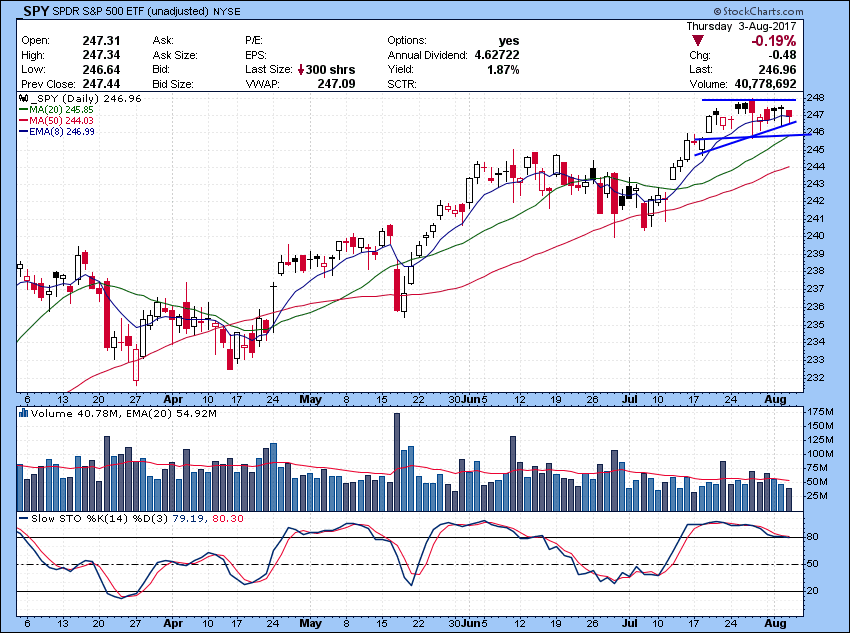Select the Volume figure 40,778,692
The height and width of the screenshot is (633, 850).
click(x=765, y=84)
